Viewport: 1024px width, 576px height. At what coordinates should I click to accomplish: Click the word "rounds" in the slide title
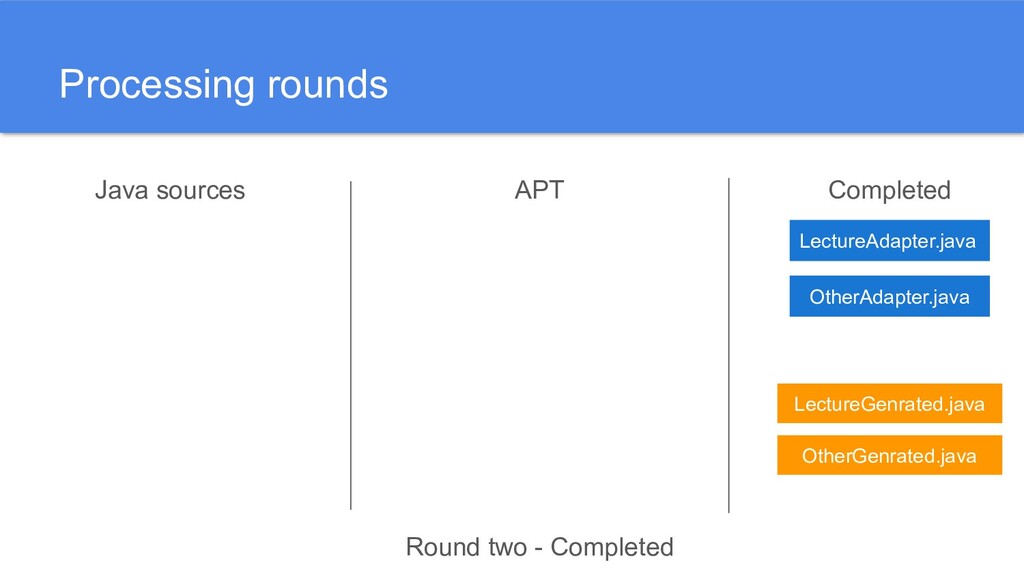point(326,85)
